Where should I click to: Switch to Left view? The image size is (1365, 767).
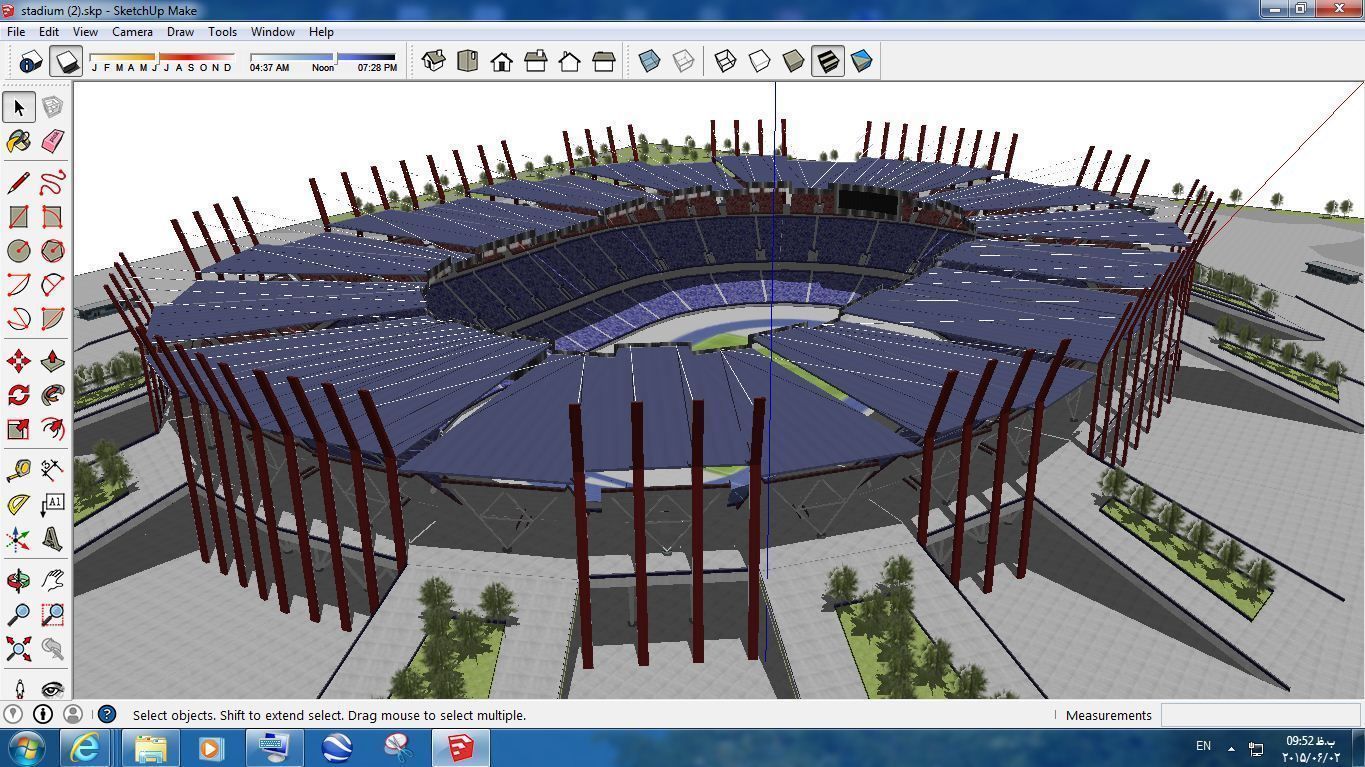(x=603, y=61)
